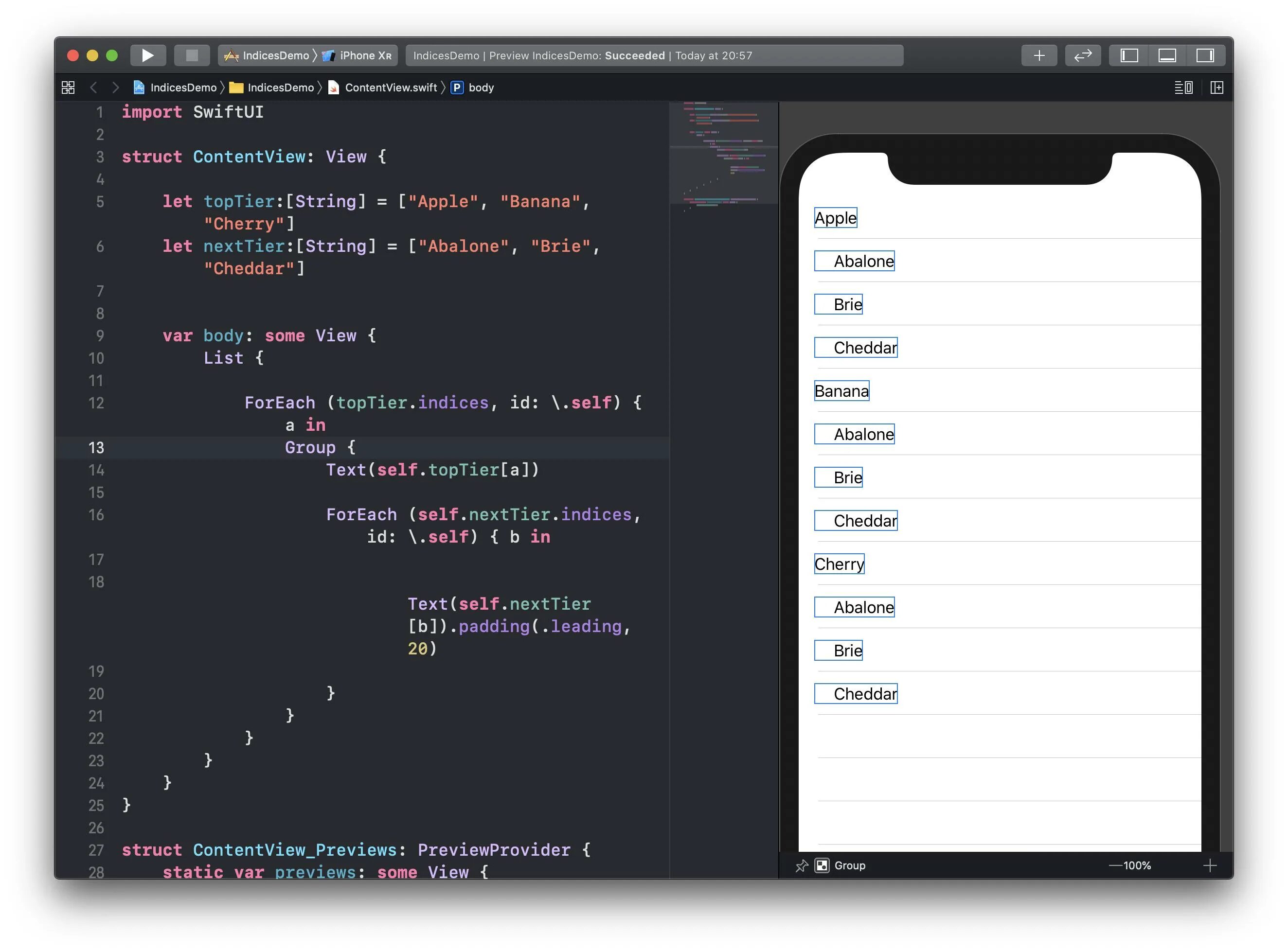Click the Stop button in toolbar
Image resolution: width=1288 pixels, height=951 pixels.
point(192,55)
